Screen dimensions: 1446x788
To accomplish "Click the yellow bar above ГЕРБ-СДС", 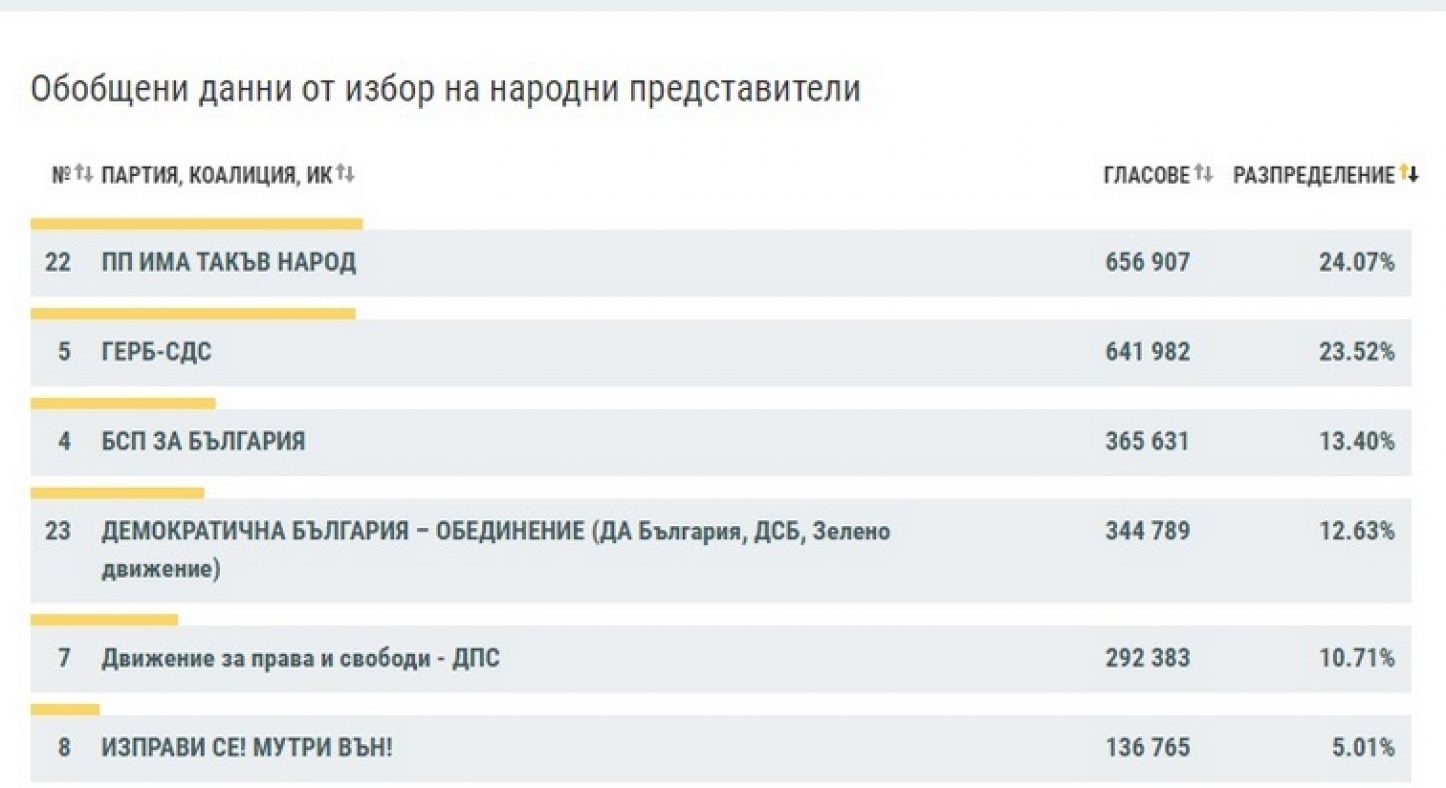I will 193,314.
